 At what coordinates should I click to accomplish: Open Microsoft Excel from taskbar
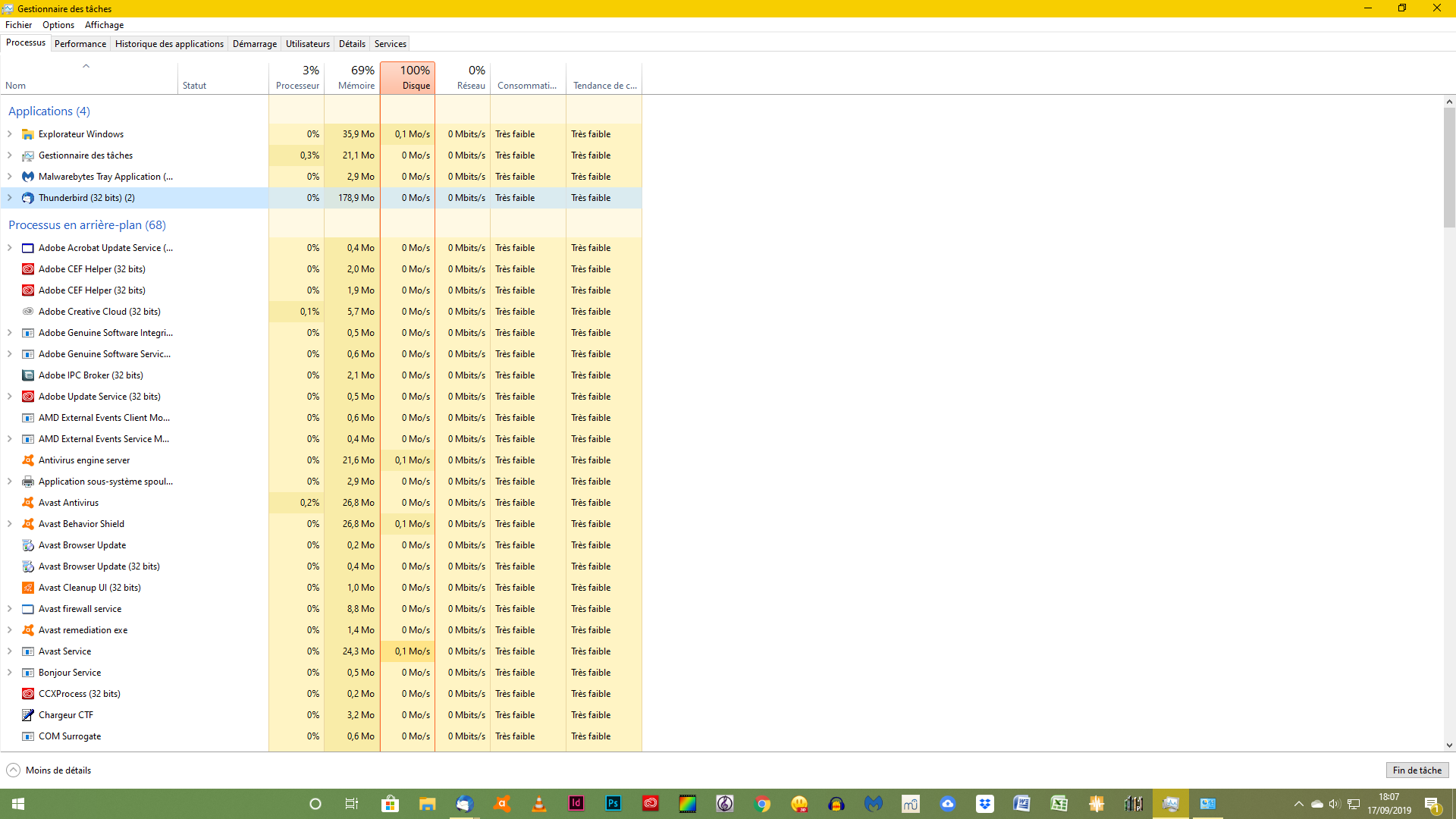(1059, 804)
